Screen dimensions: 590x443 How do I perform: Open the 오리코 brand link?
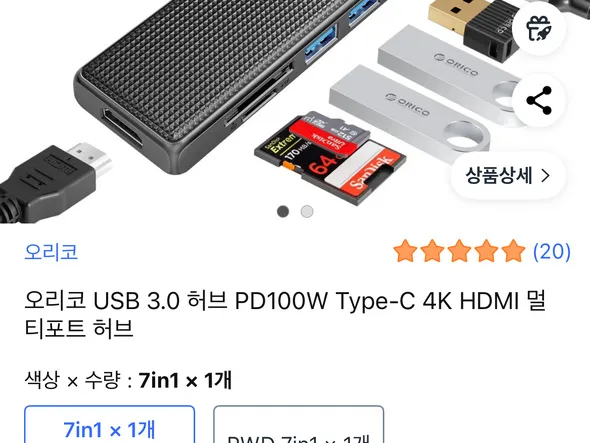(x=51, y=252)
